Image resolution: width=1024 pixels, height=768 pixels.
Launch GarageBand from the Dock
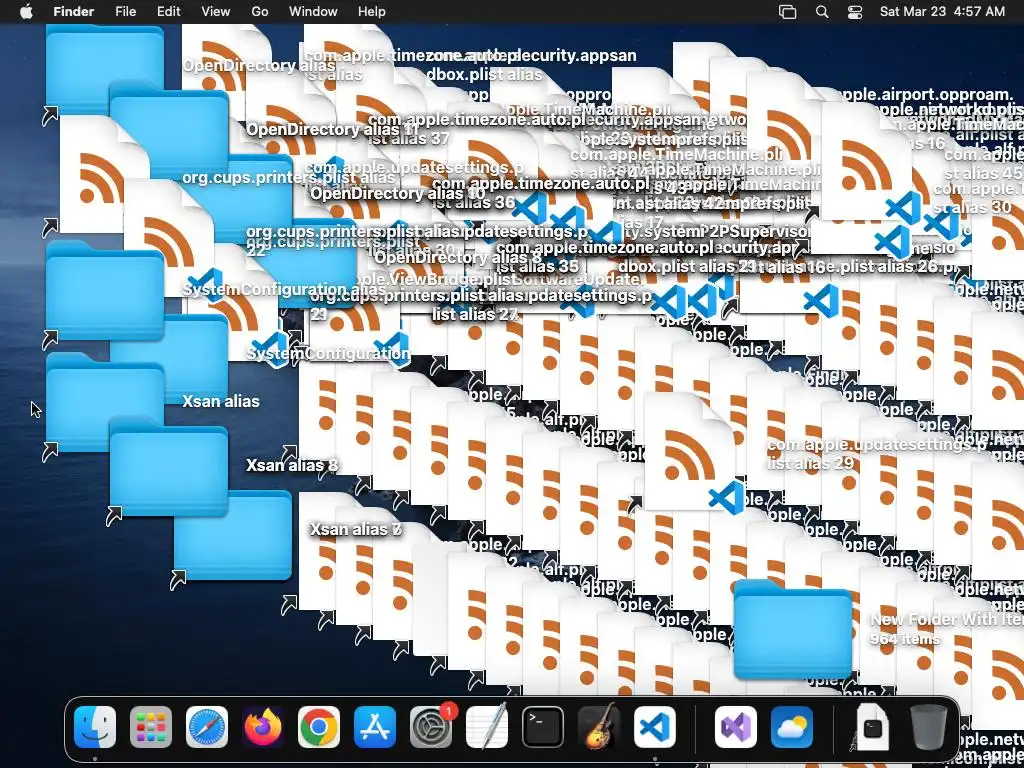click(x=599, y=727)
